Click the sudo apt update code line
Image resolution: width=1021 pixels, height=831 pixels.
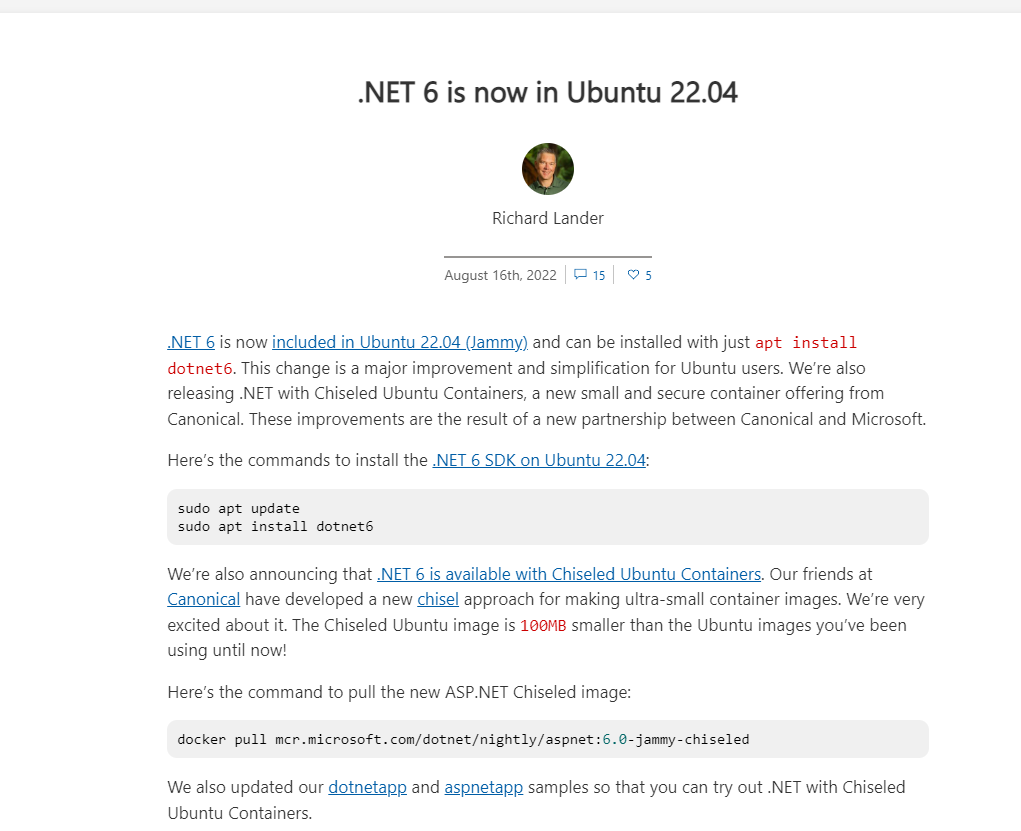(x=238, y=509)
